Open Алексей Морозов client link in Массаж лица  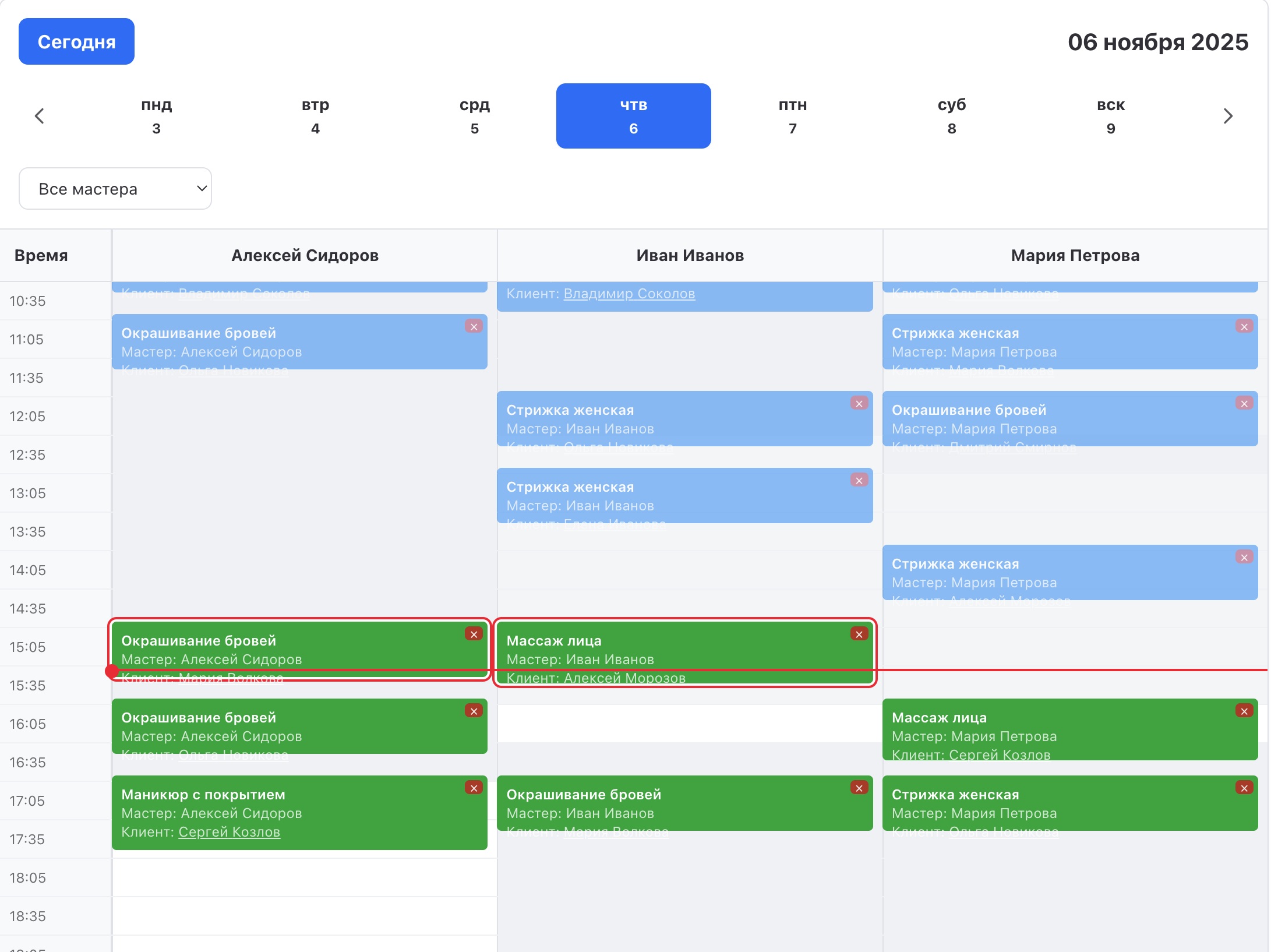point(624,678)
